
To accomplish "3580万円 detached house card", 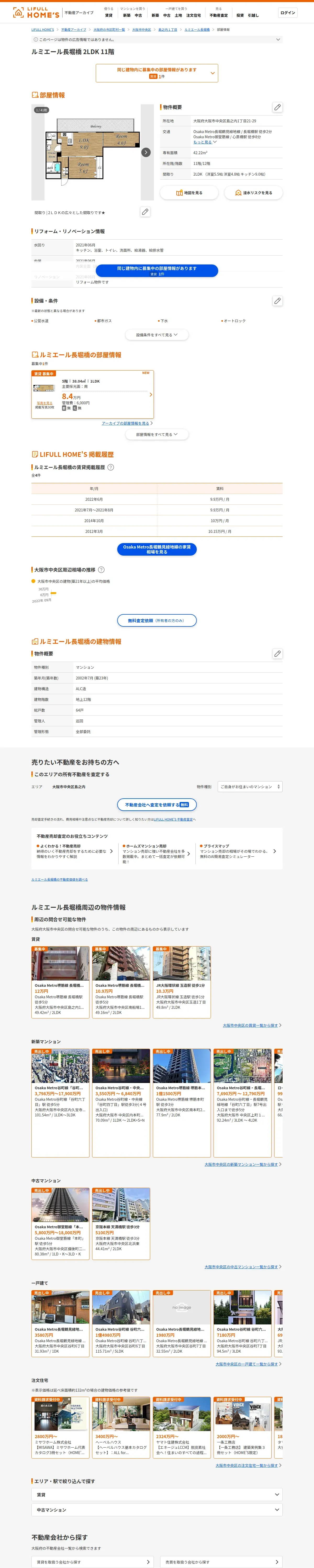I will (x=60, y=1323).
